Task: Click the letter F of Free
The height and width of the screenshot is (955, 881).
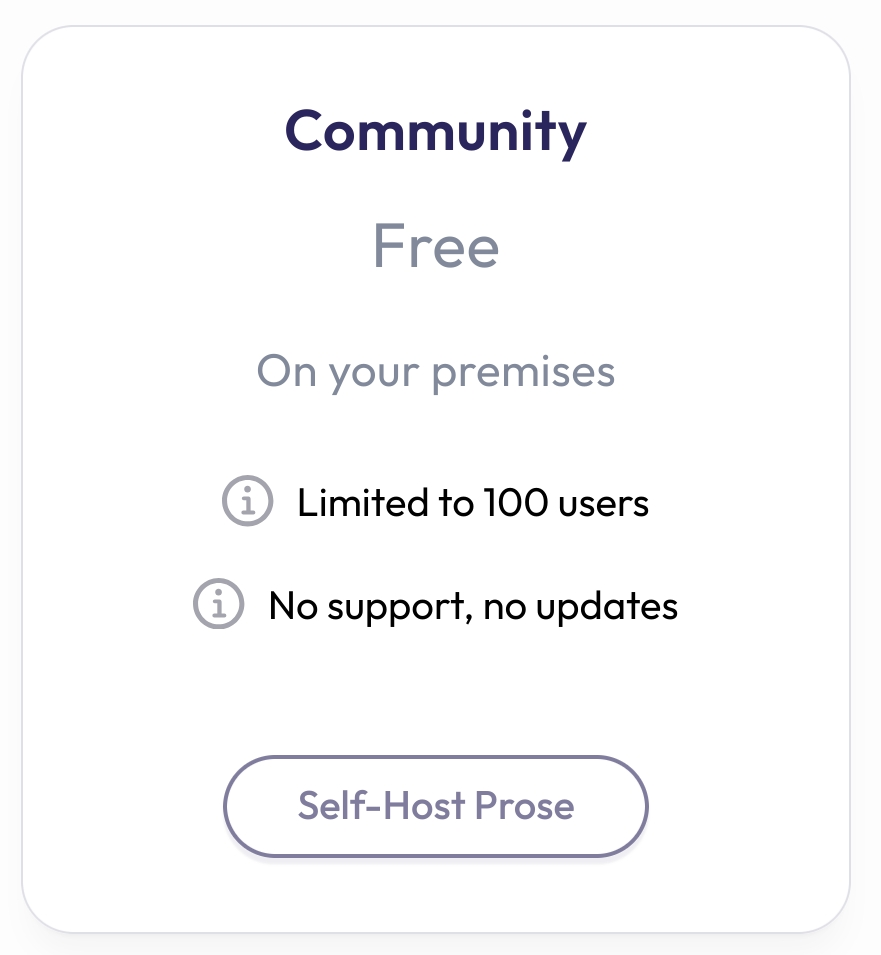Action: (x=387, y=247)
